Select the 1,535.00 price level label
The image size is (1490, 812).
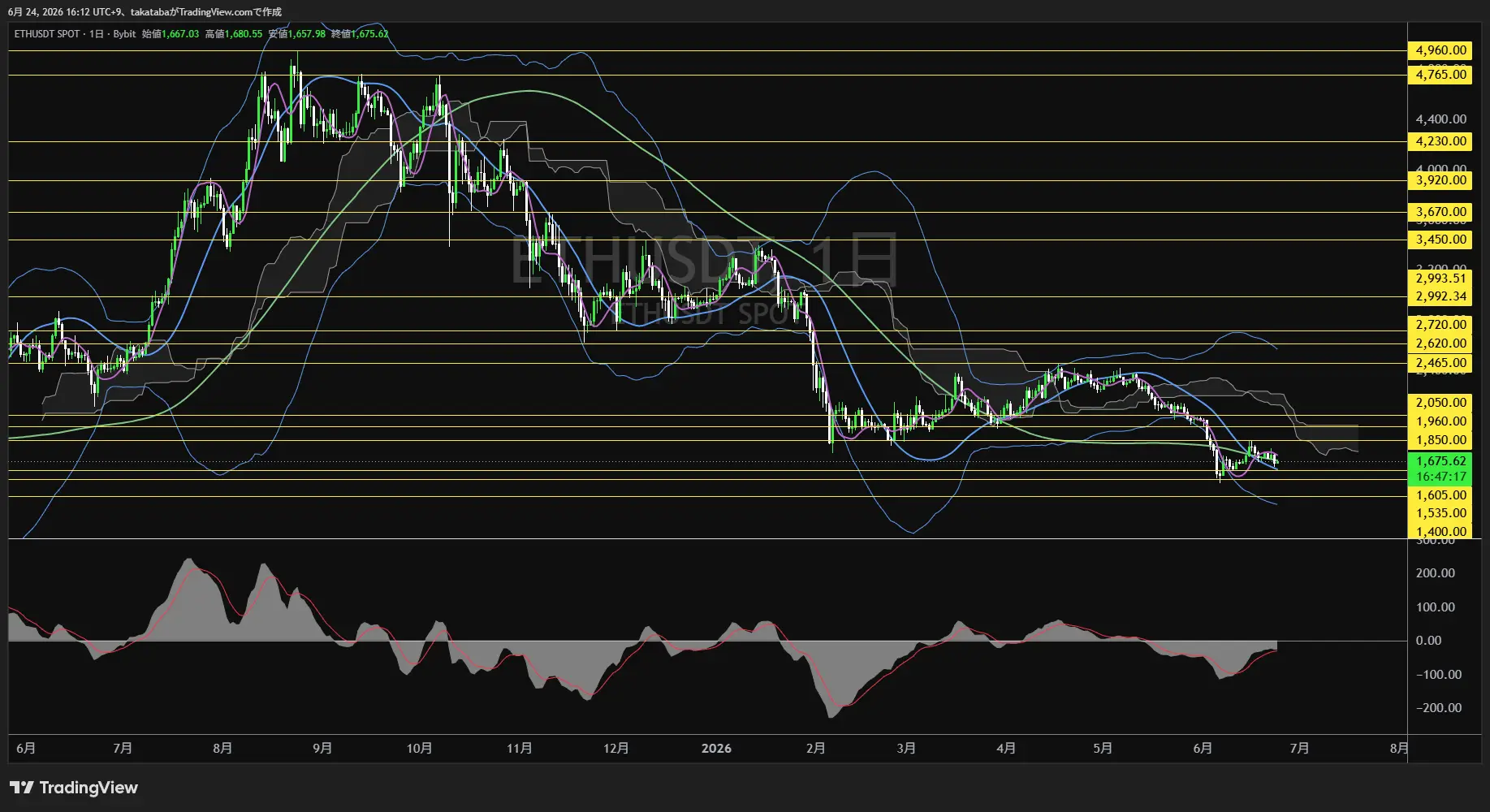pyautogui.click(x=1441, y=513)
